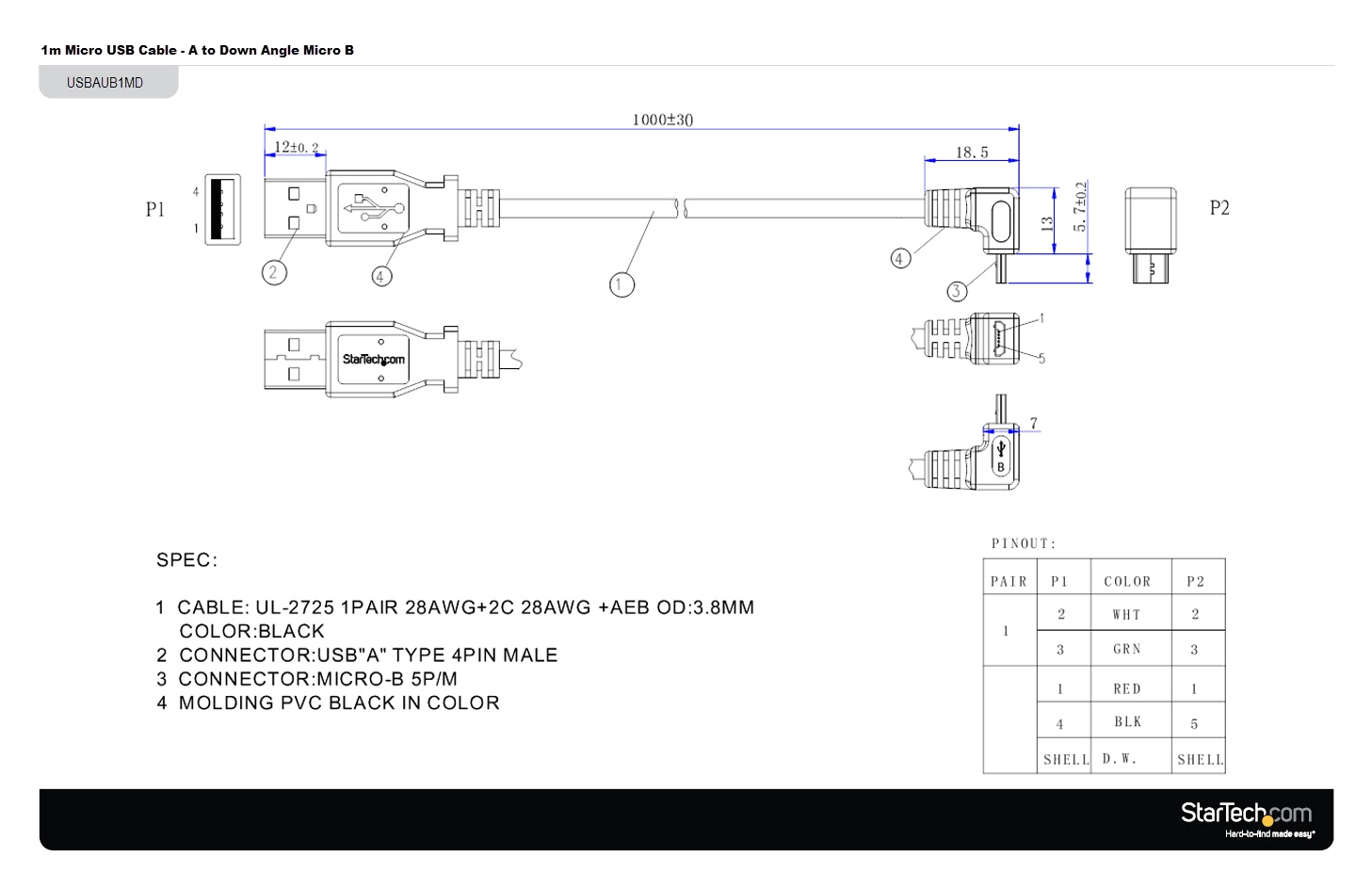This screenshot has width=1372, height=888.
Task: Select callout 7 above angled connector detail
Action: click(x=1034, y=423)
